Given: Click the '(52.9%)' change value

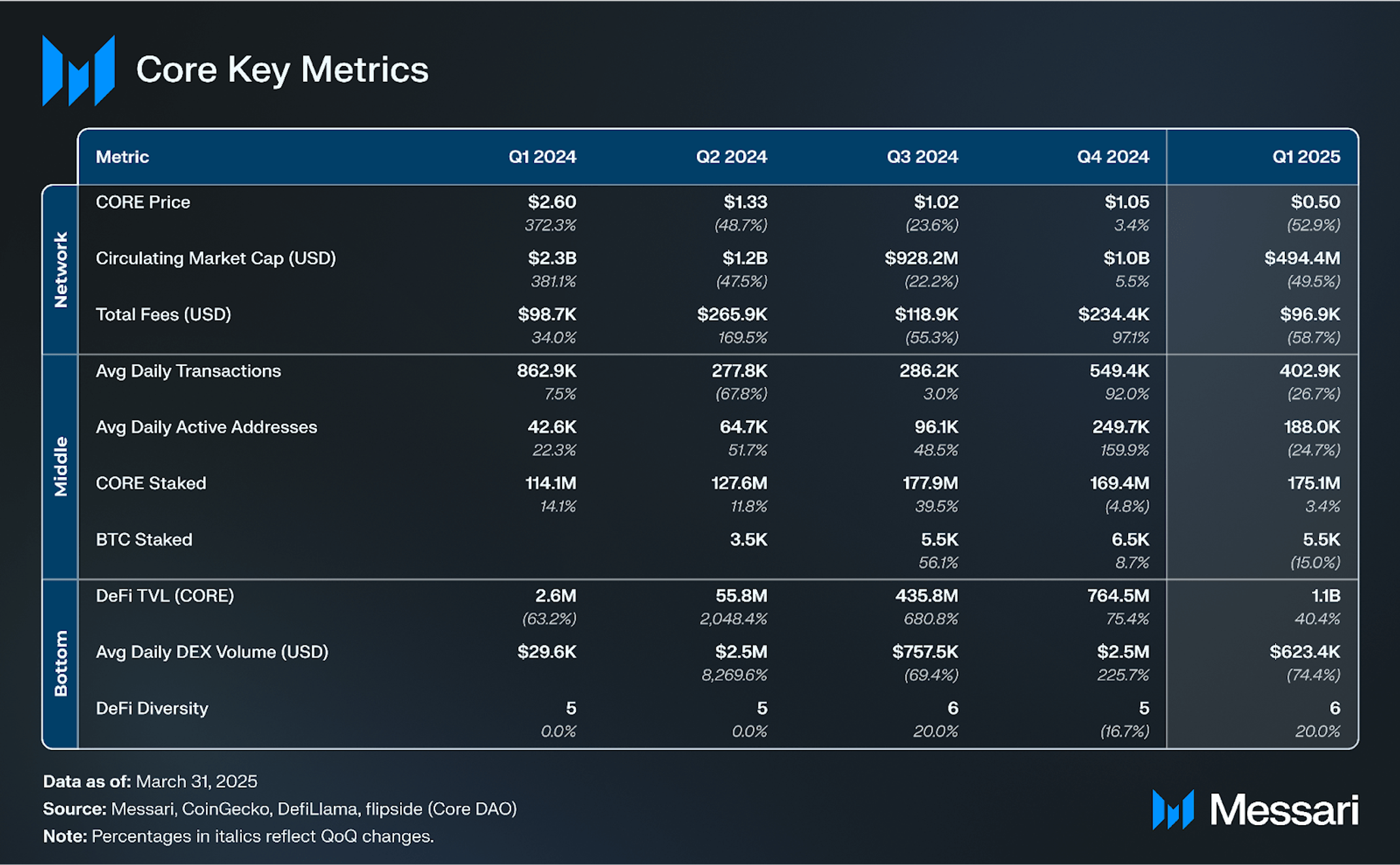Looking at the screenshot, I should pyautogui.click(x=1314, y=225).
